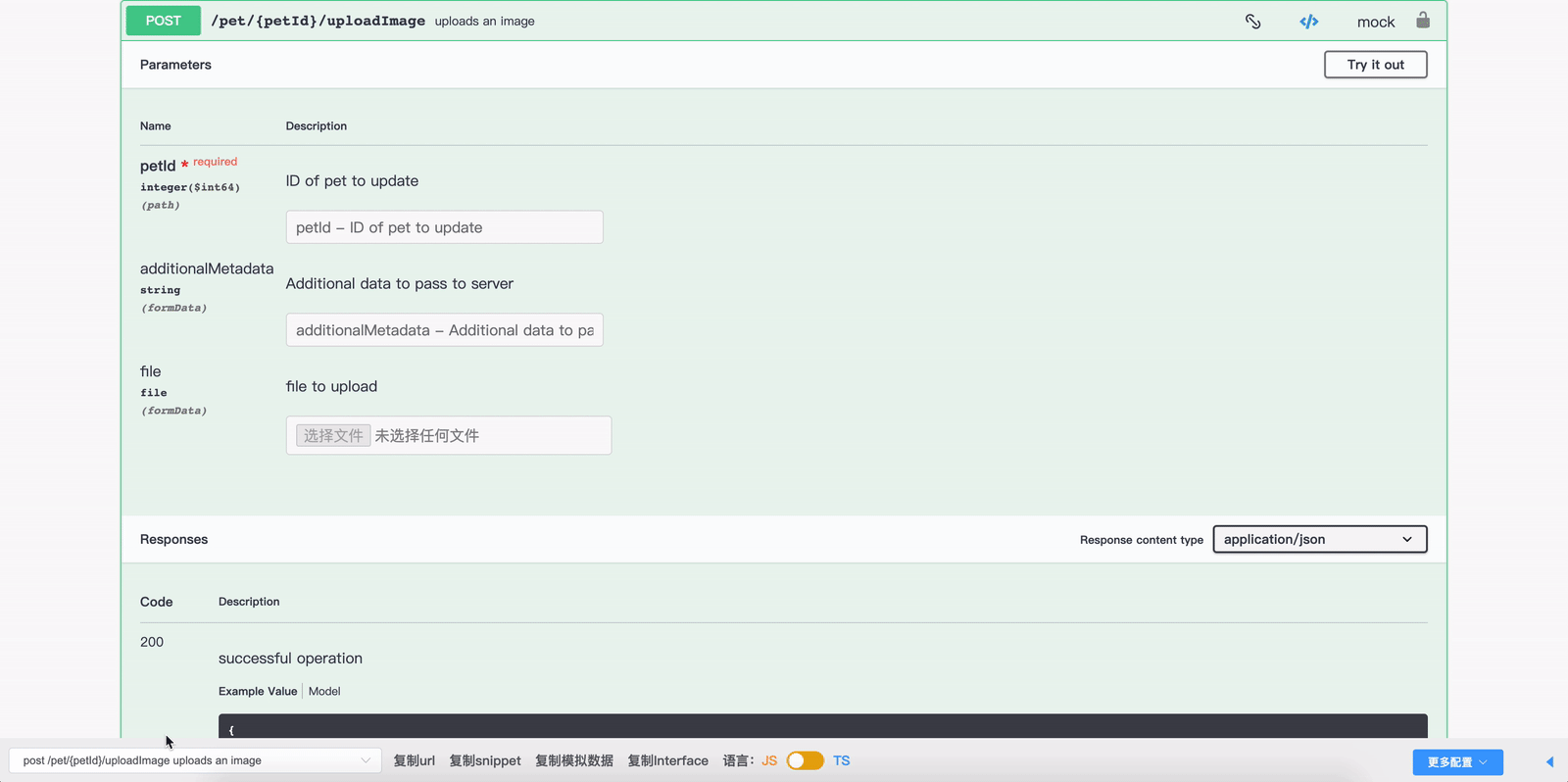The height and width of the screenshot is (782, 1568).
Task: Click the blue code snippet icon
Action: 1308,22
